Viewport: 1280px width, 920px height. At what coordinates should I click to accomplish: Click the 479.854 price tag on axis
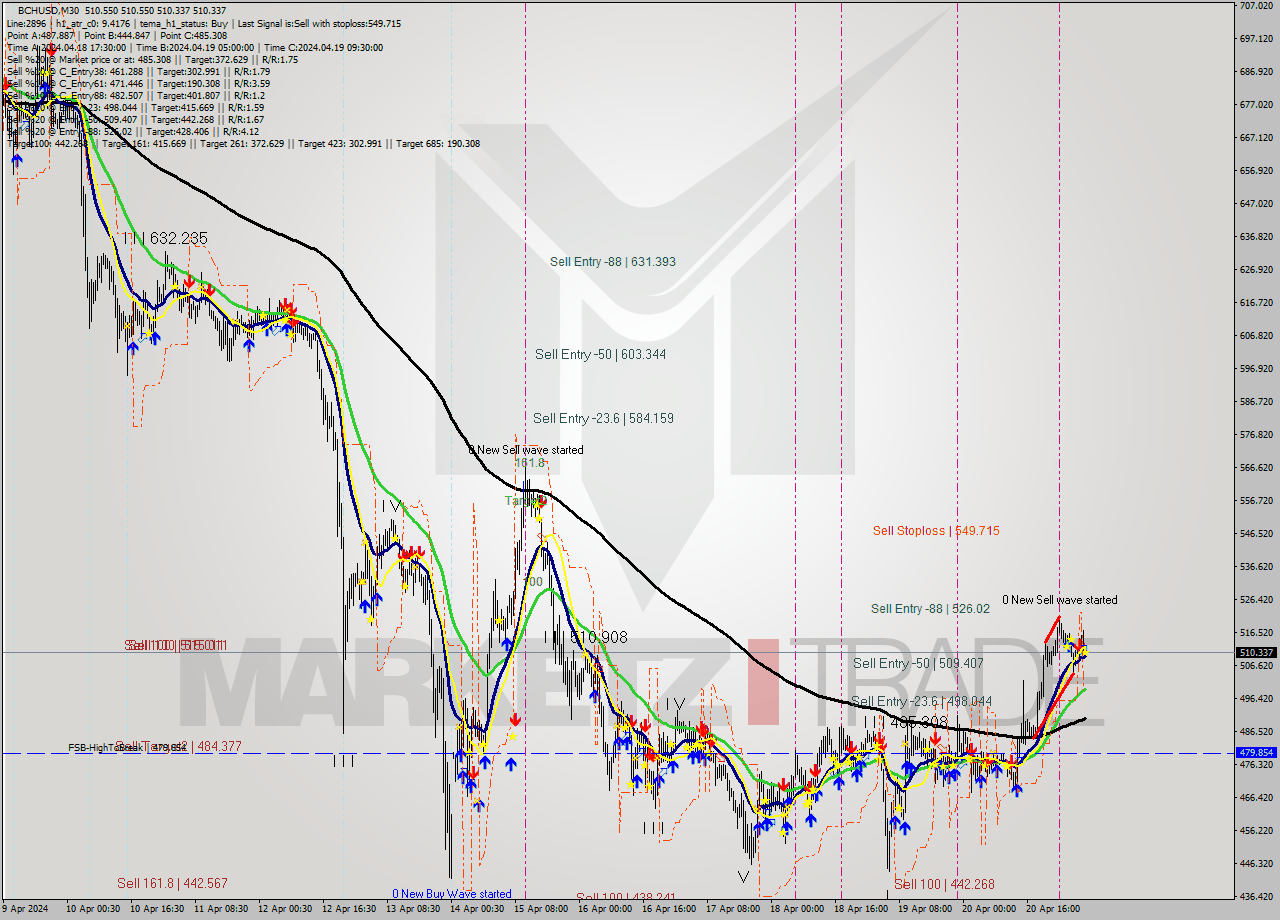(x=1256, y=752)
